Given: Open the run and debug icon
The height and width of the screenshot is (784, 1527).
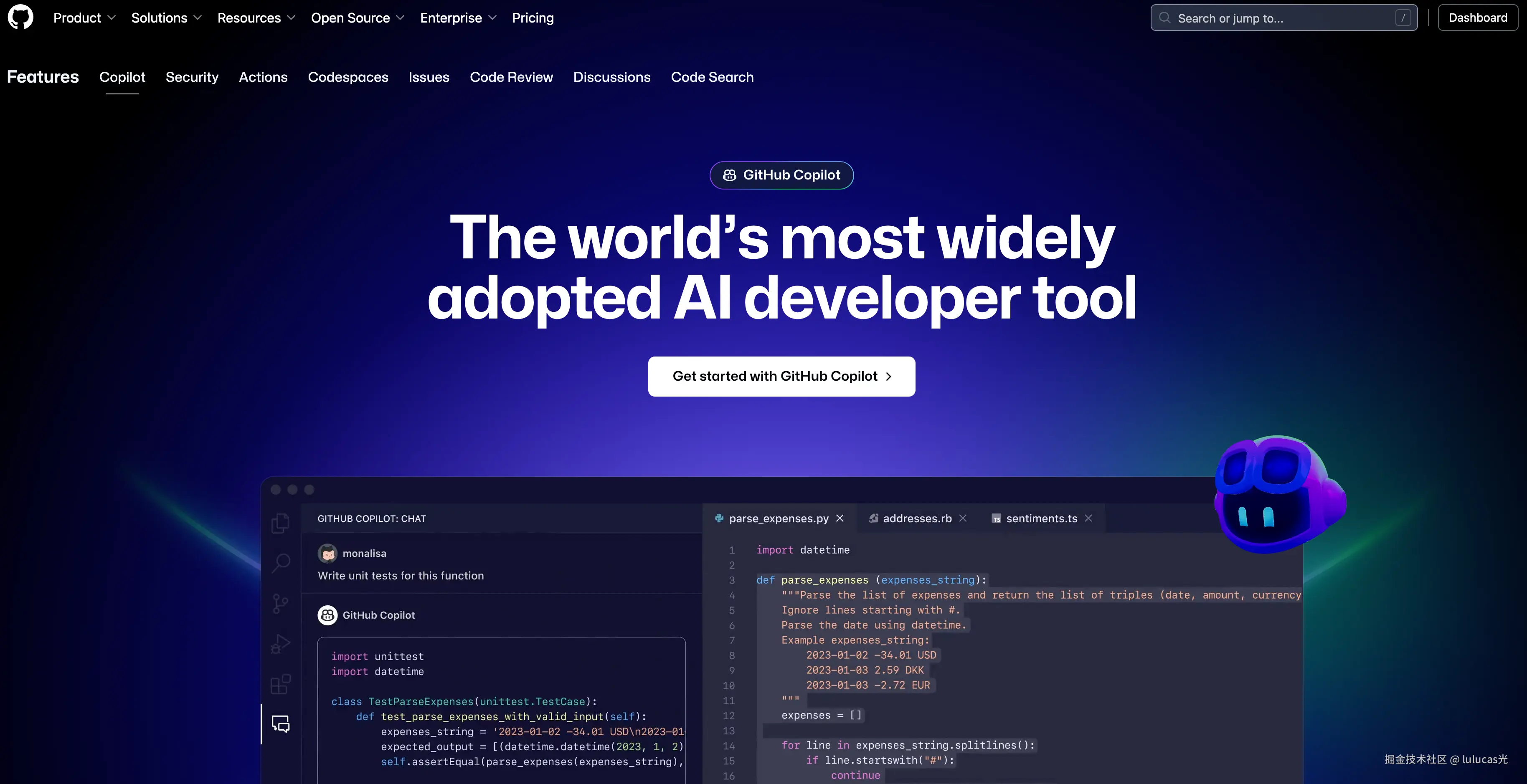Looking at the screenshot, I should point(280,644).
